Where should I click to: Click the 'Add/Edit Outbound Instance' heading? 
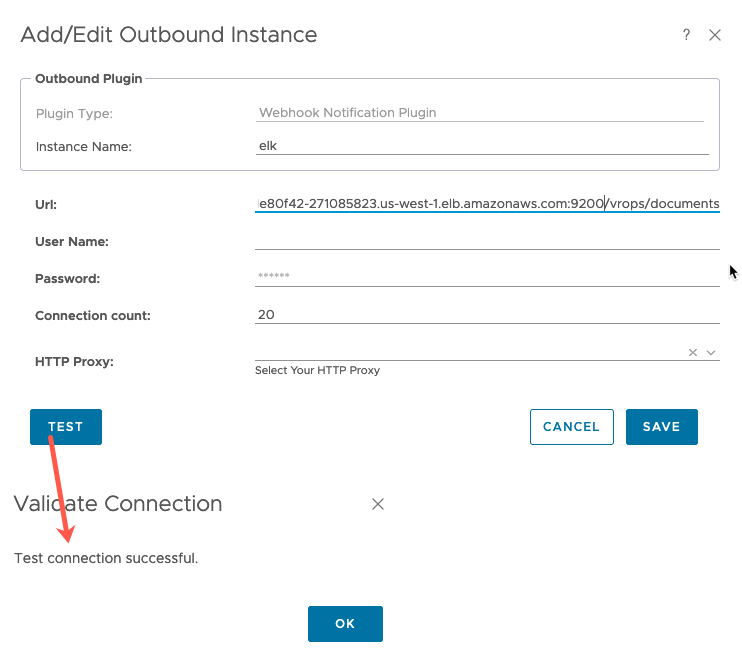tap(169, 35)
